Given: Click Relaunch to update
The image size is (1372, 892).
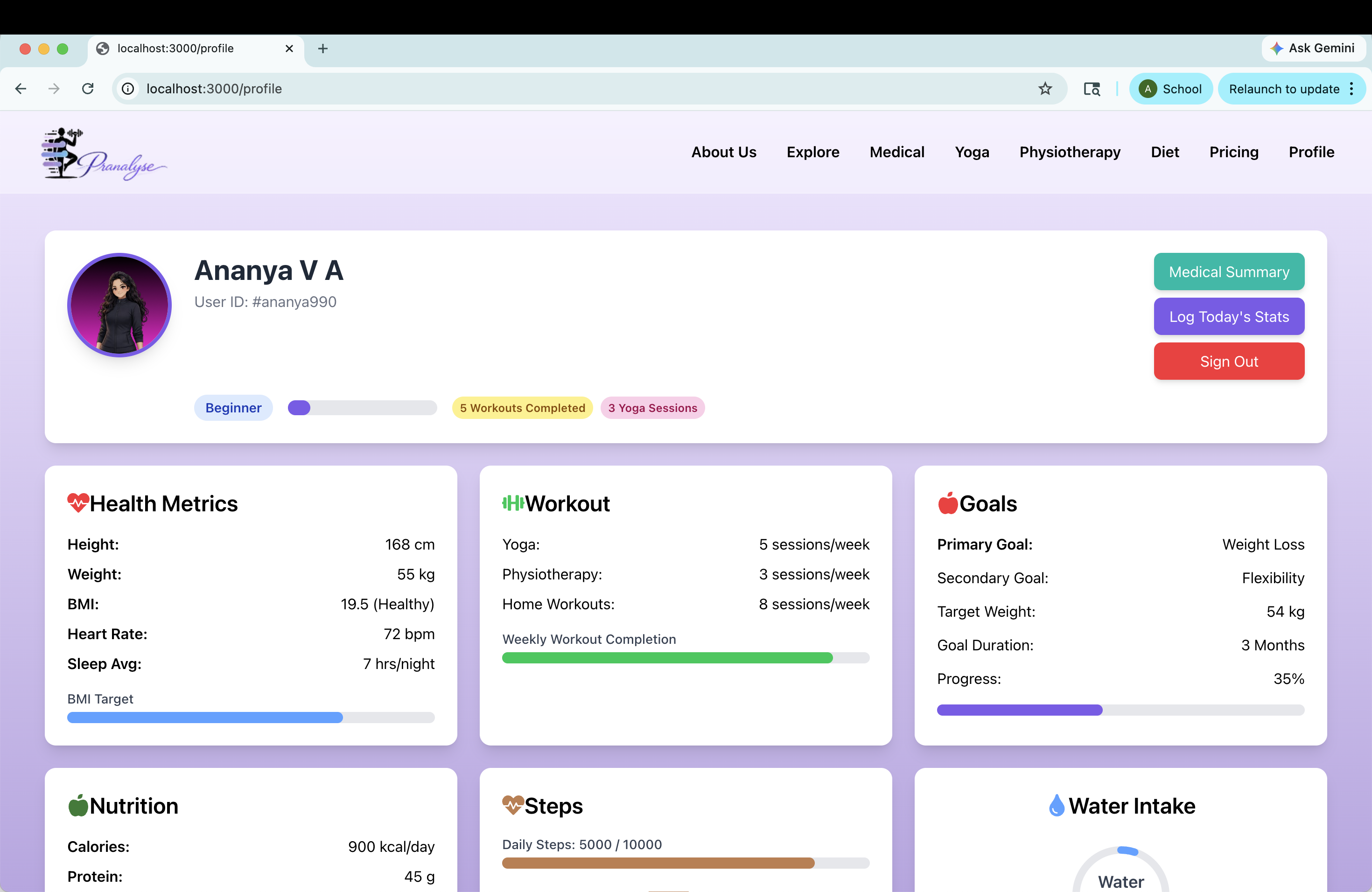Looking at the screenshot, I should [x=1284, y=89].
